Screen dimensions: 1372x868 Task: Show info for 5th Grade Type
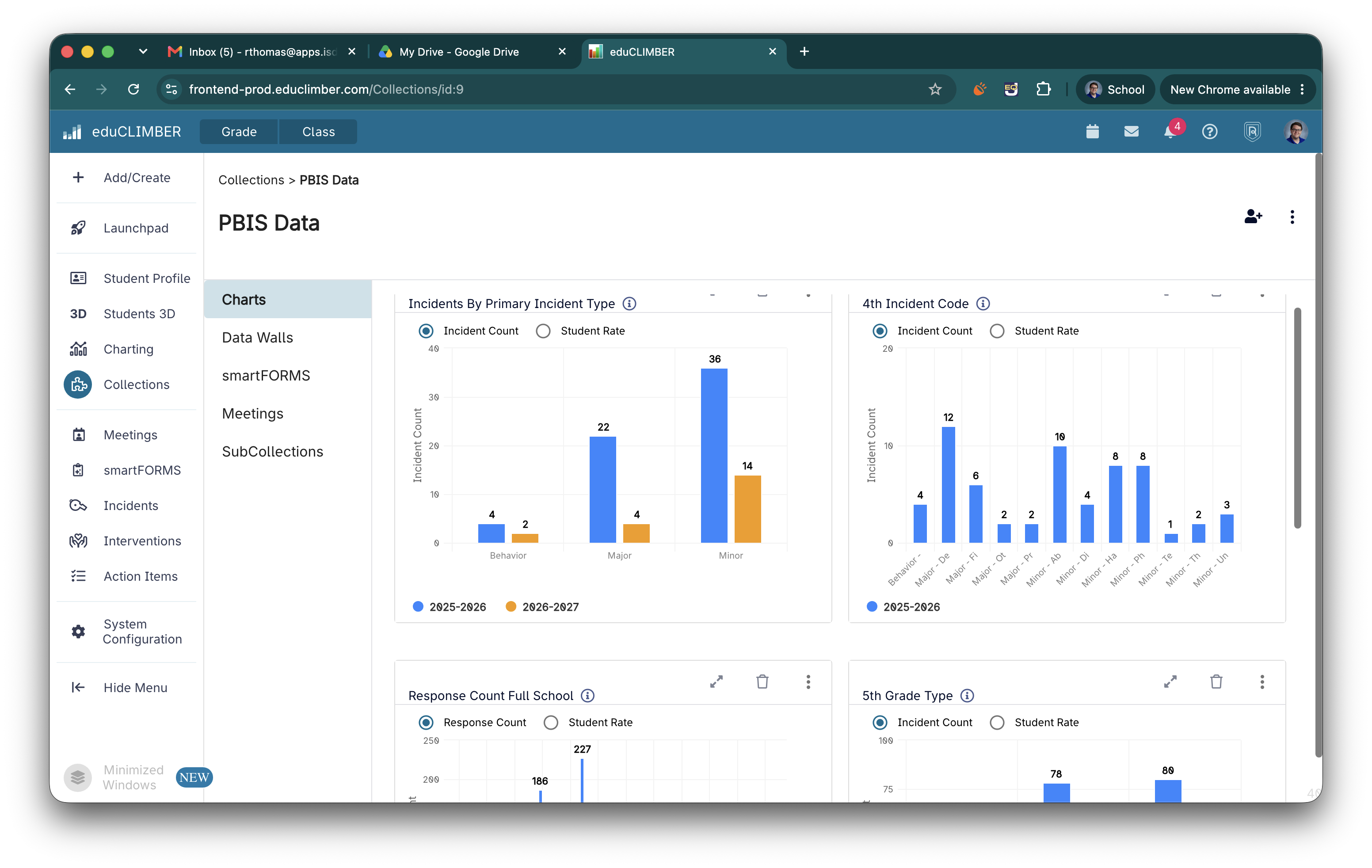point(967,696)
